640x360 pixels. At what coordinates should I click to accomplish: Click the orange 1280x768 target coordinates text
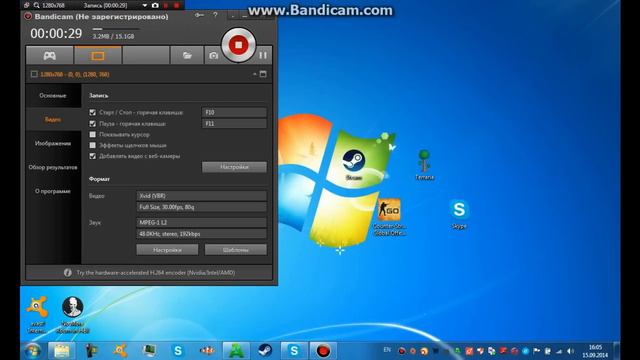[75, 75]
